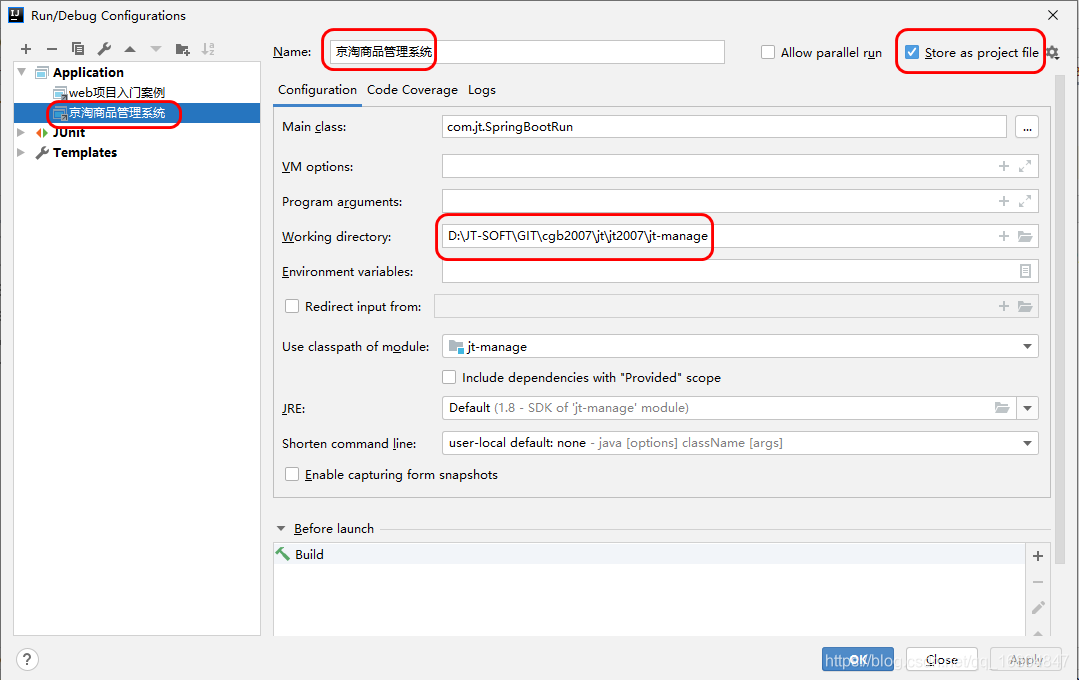1079x680 pixels.
Task: Expand the JUnit tree node
Action: click(21, 132)
